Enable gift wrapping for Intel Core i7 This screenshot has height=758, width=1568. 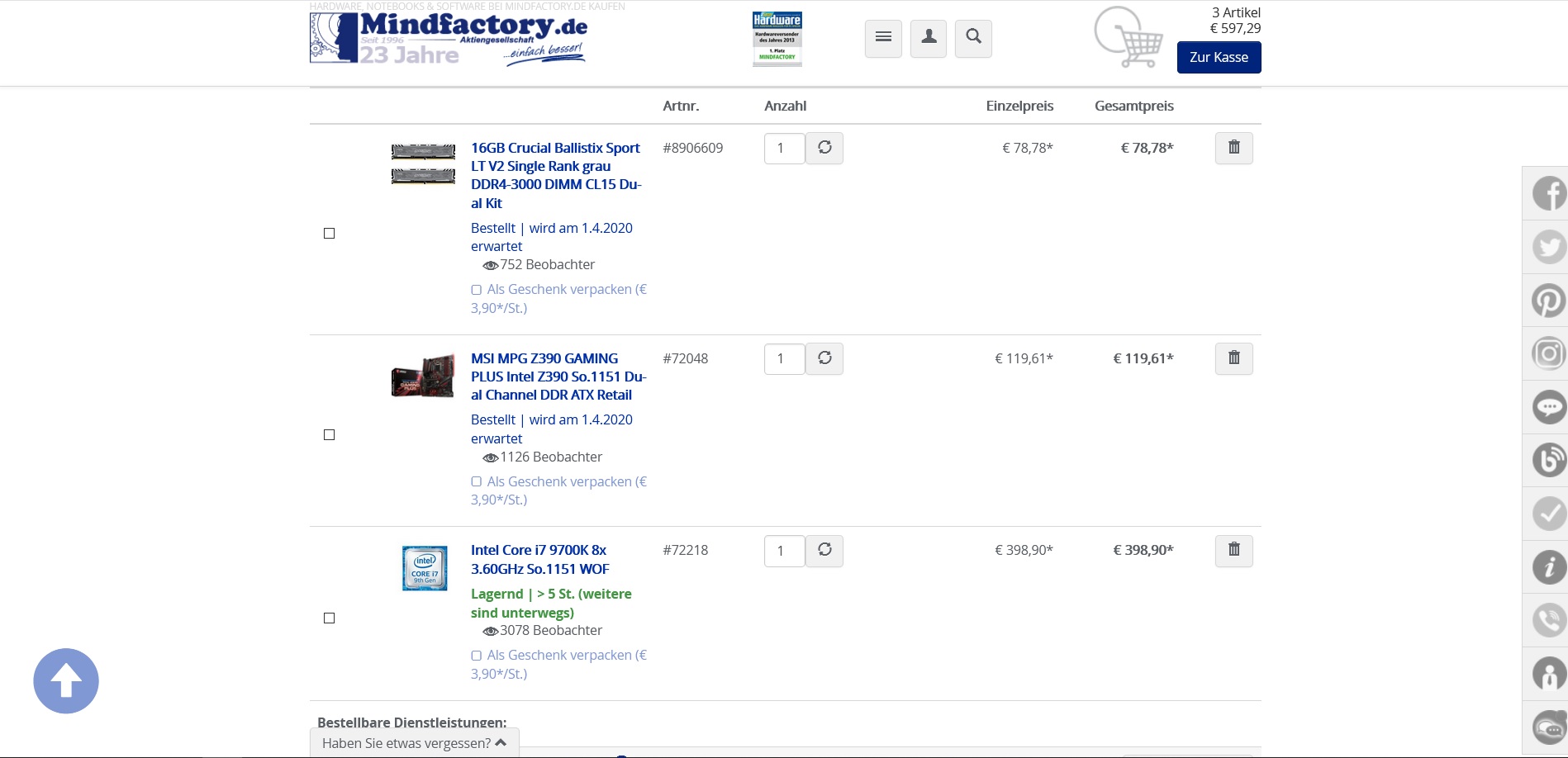coord(477,656)
